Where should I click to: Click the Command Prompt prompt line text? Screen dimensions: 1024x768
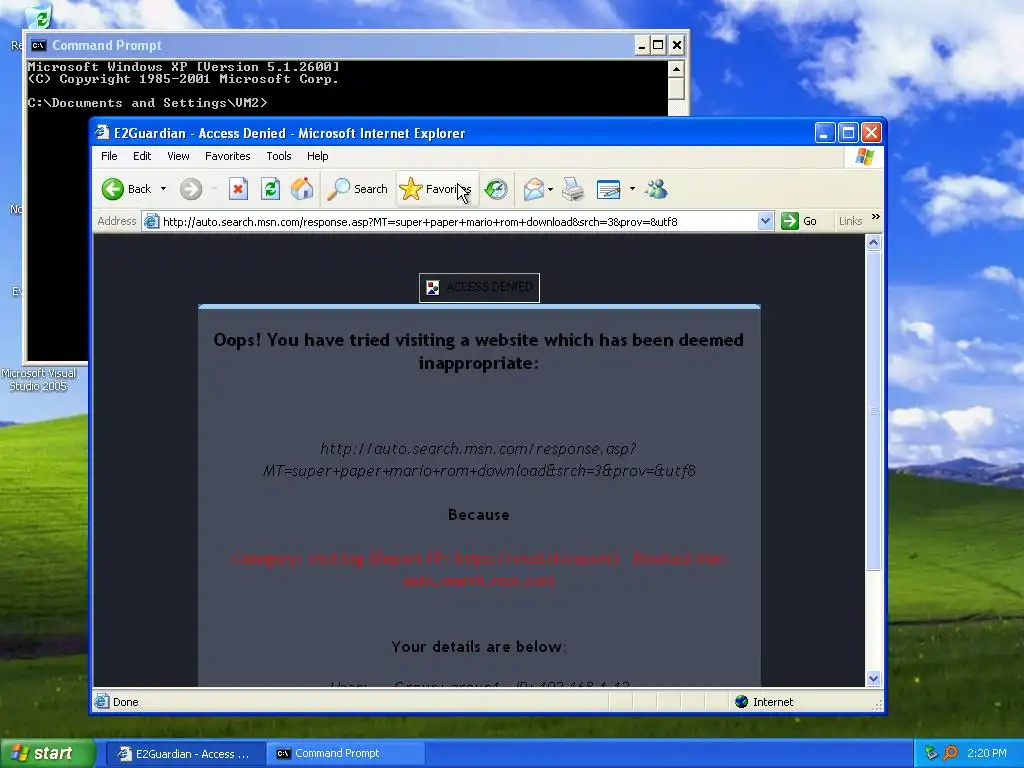(147, 103)
